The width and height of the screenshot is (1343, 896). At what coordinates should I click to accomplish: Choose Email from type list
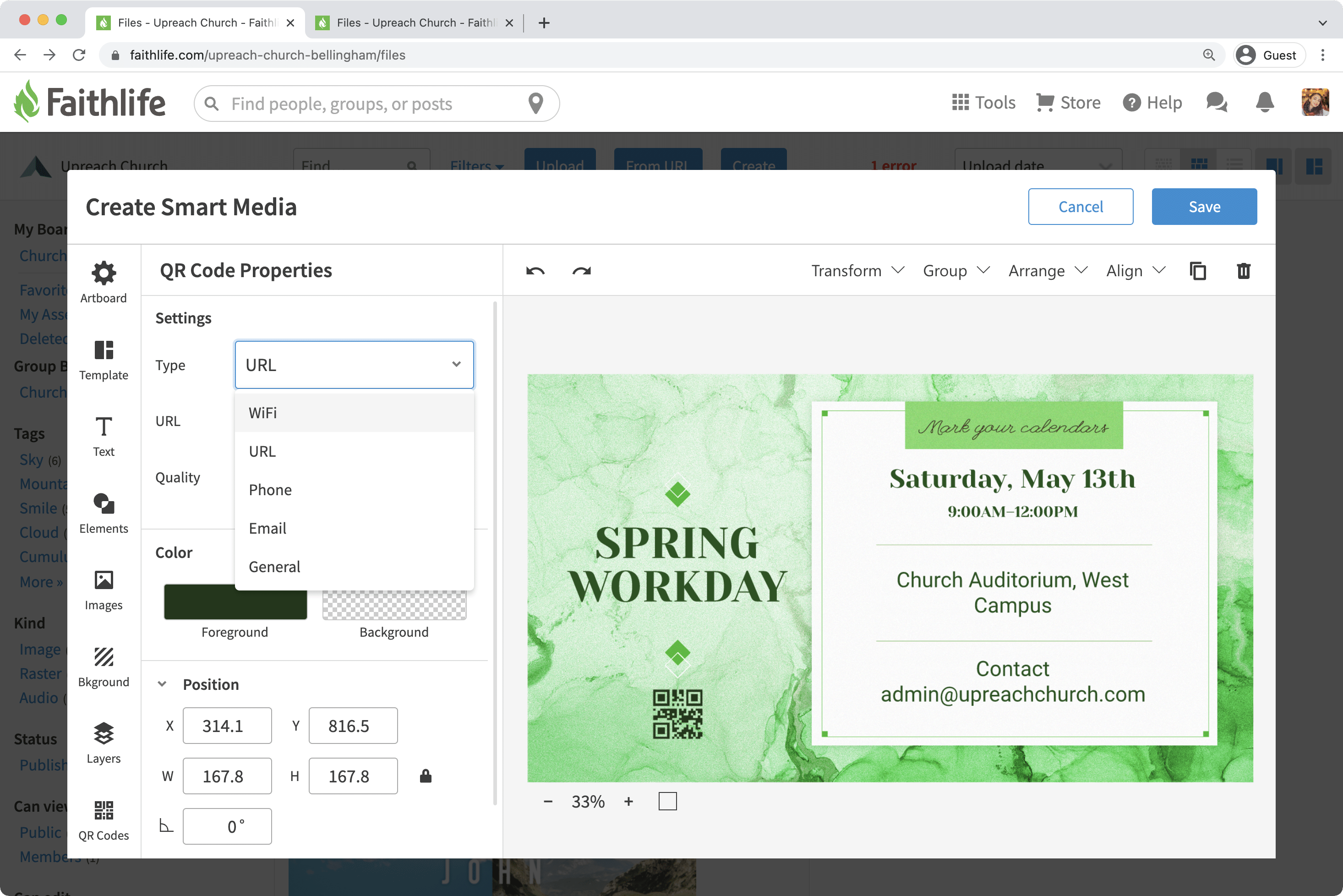tap(354, 528)
